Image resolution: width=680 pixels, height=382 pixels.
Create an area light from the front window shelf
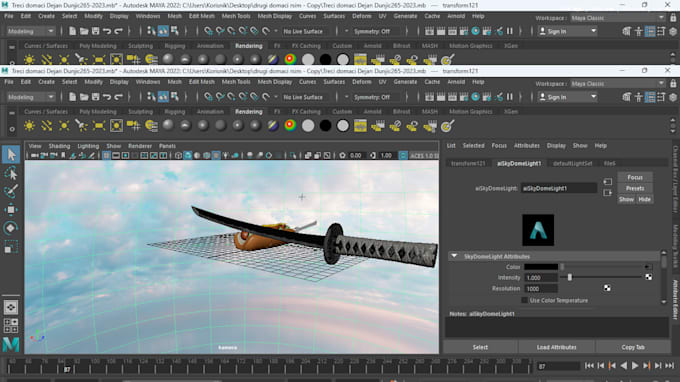(x=99, y=126)
